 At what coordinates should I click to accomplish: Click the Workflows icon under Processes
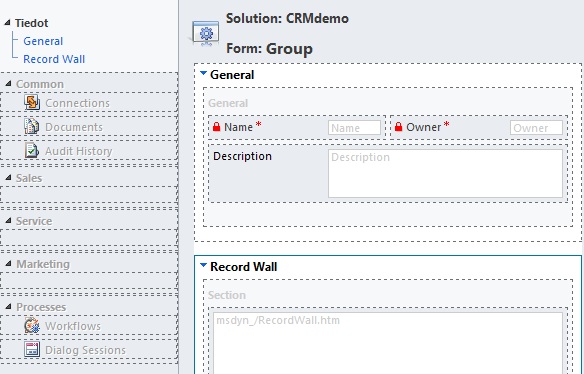[x=32, y=326]
